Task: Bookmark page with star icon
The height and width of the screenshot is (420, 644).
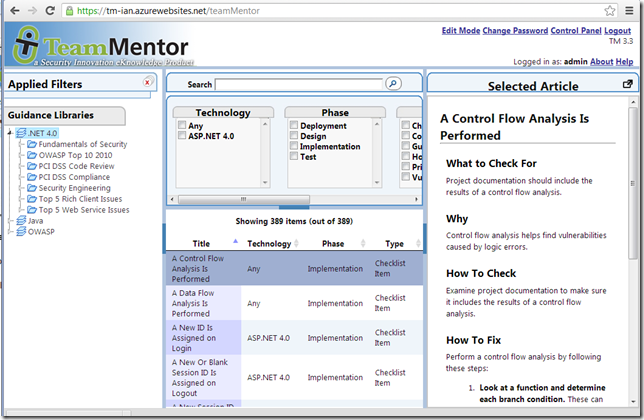Action: [610, 10]
